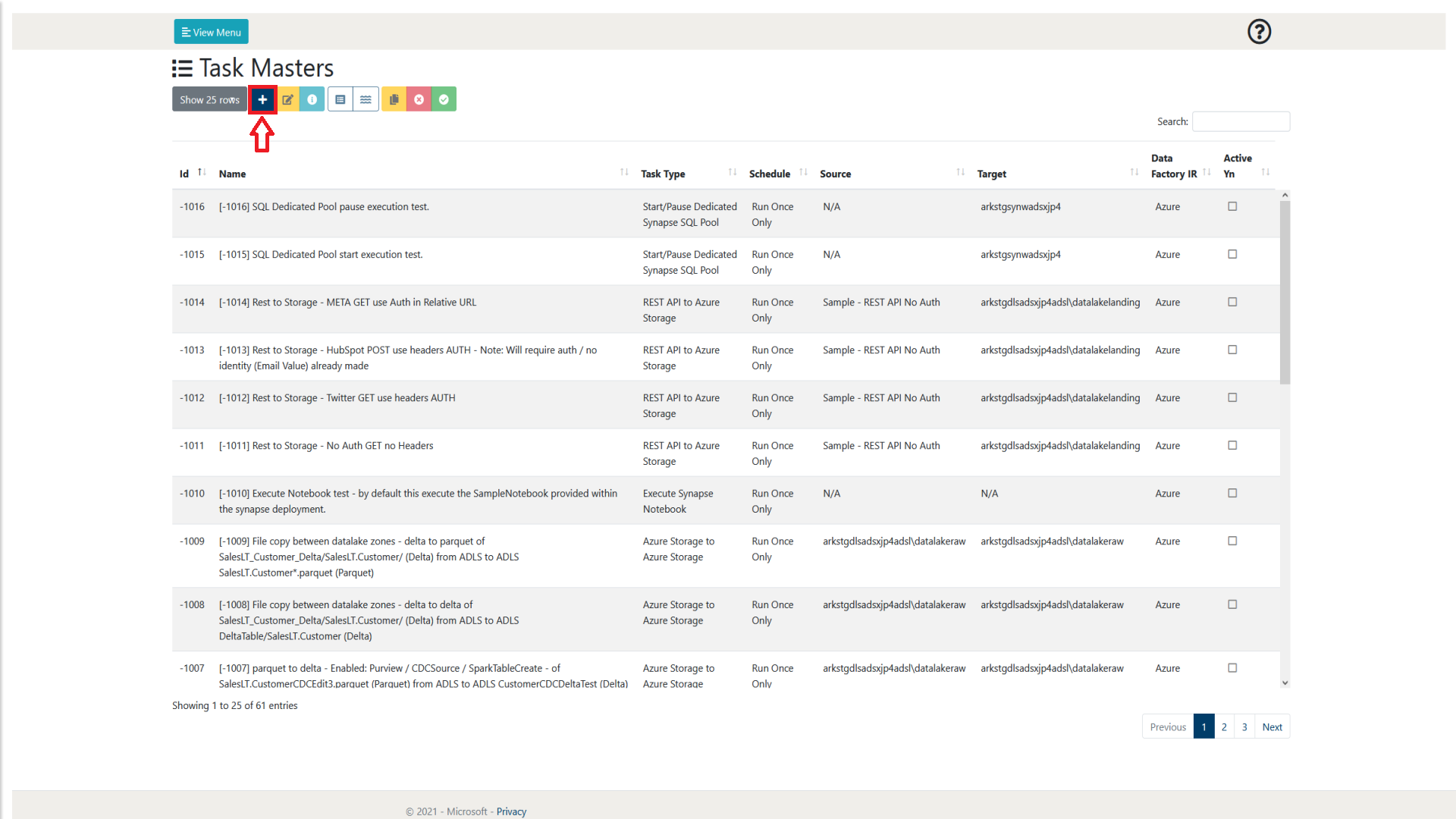
Task: Toggle Active checkbox for task -1013
Action: [x=1232, y=350]
